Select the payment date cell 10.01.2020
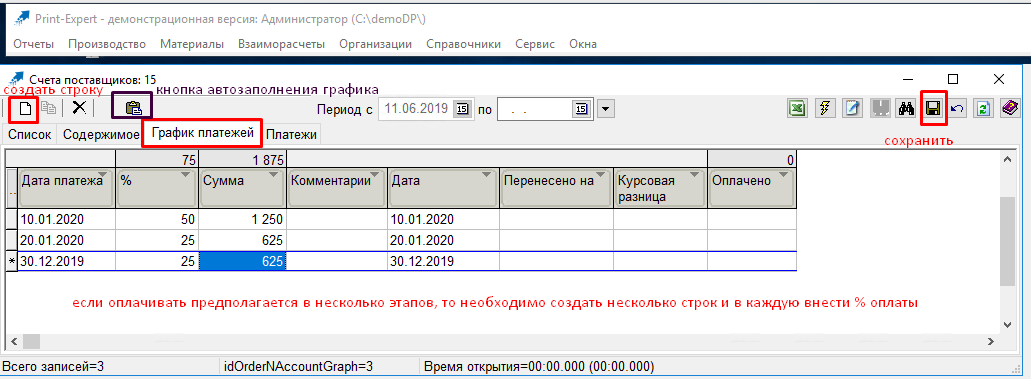The height and width of the screenshot is (379, 1031). pos(66,220)
